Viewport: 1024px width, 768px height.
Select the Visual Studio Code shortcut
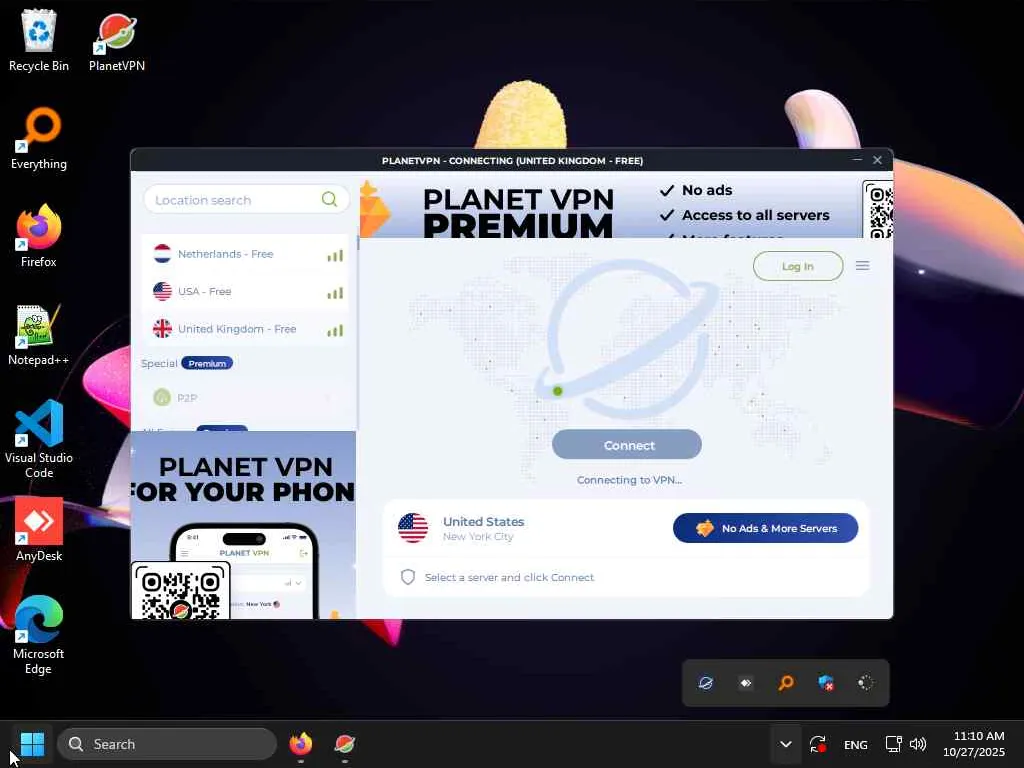[x=39, y=439]
